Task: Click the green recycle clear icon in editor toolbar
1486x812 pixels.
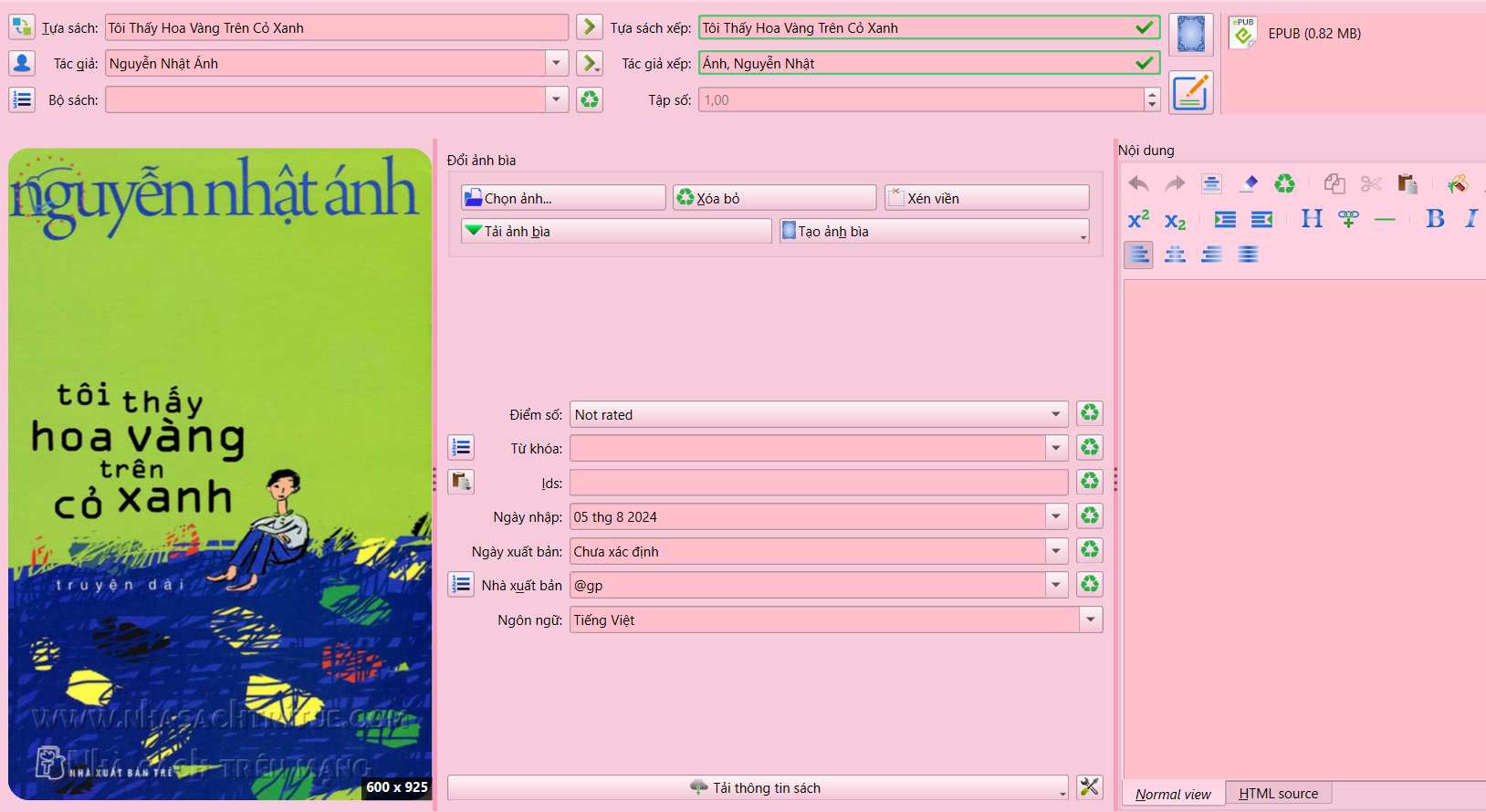Action: tap(1284, 183)
